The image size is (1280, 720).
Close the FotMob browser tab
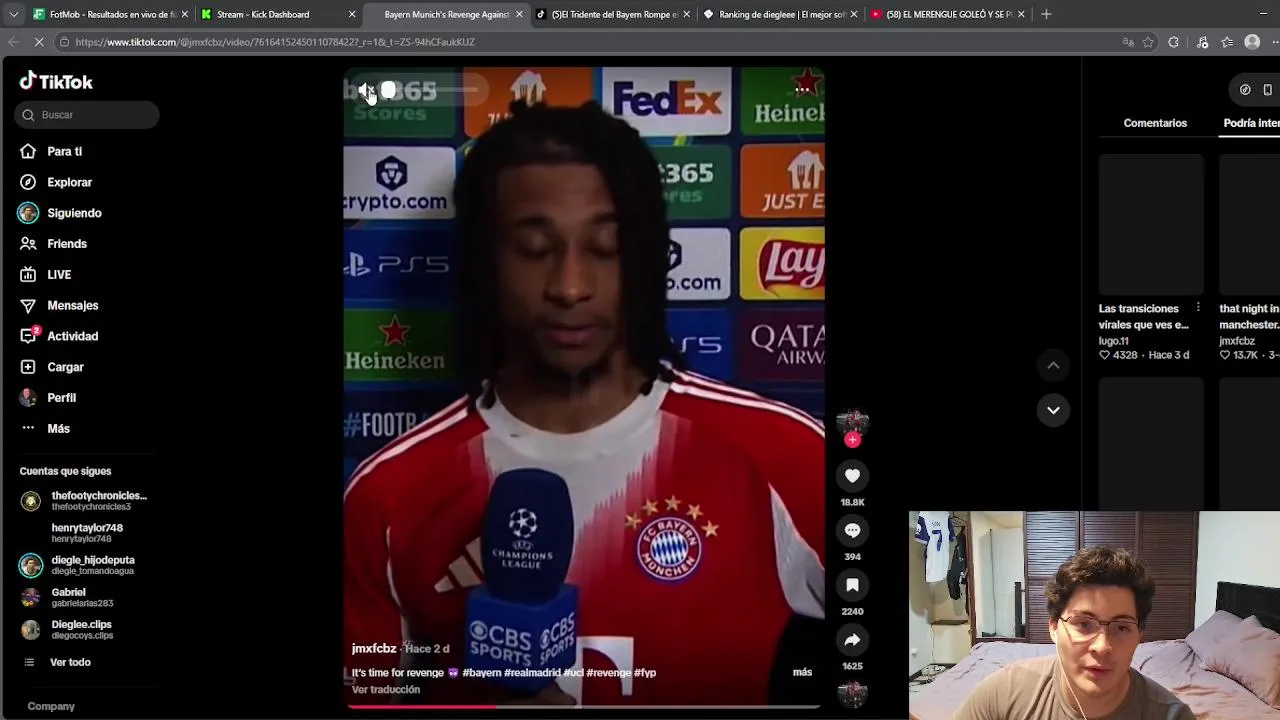tap(184, 14)
